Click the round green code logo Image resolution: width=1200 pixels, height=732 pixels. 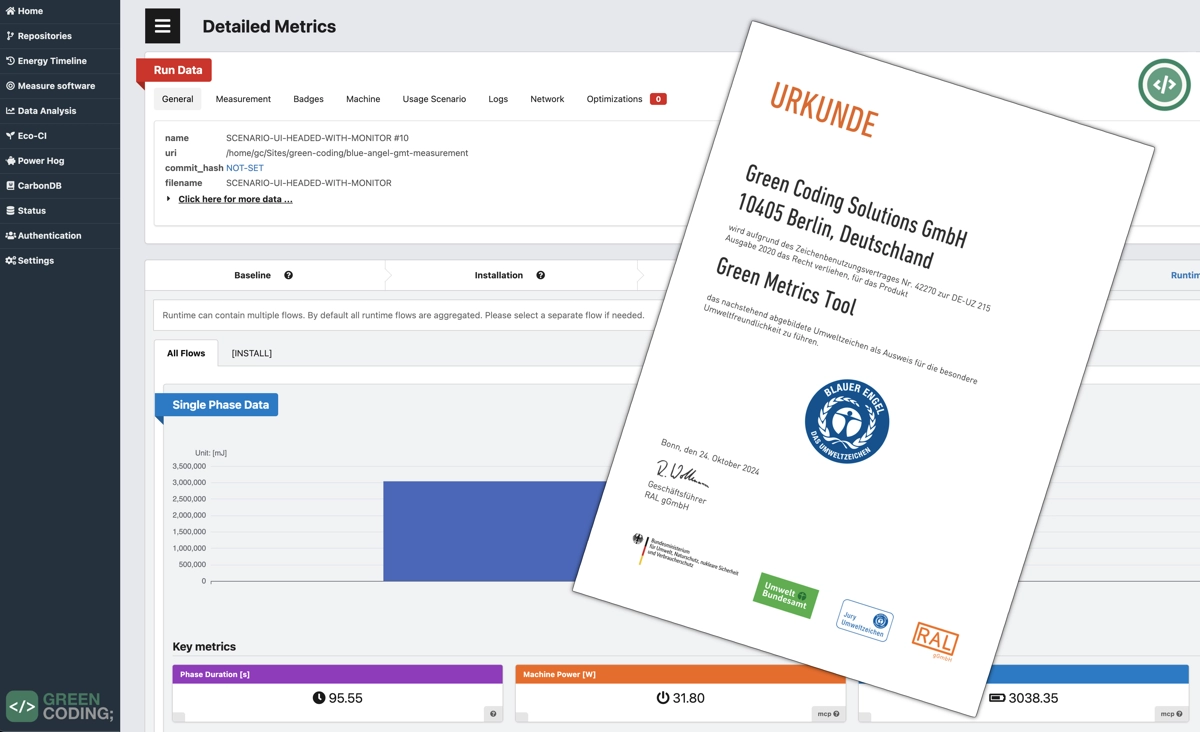click(x=1164, y=84)
